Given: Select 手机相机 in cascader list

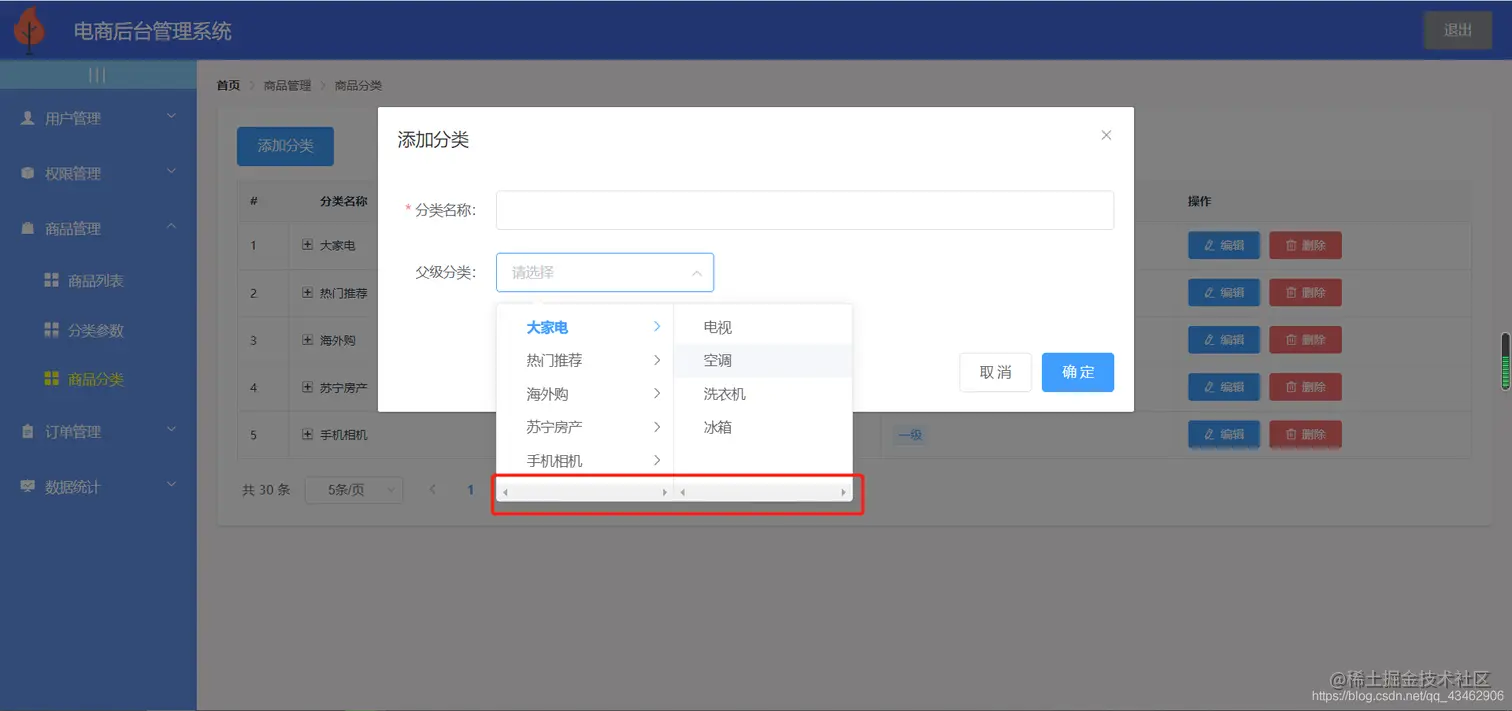Looking at the screenshot, I should pyautogui.click(x=585, y=461).
